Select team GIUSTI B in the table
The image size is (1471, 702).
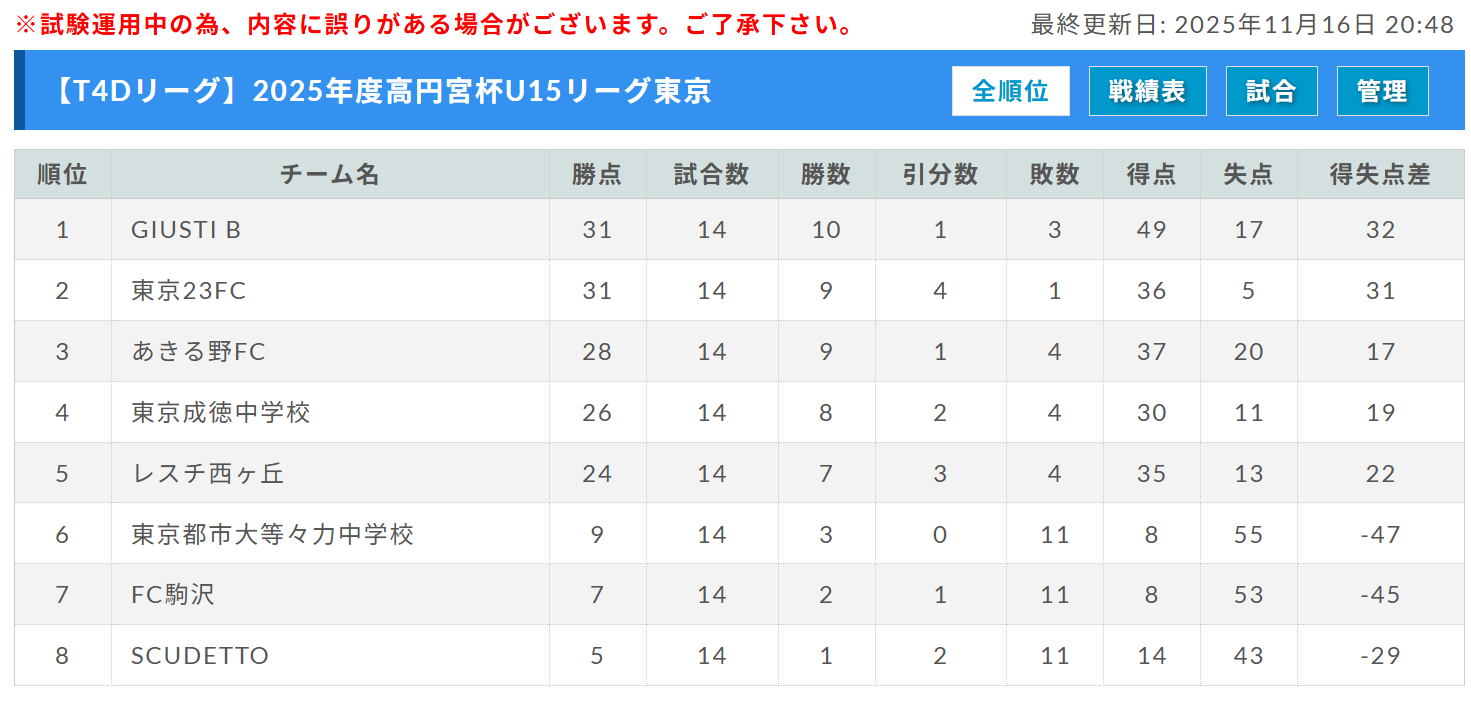coord(186,230)
